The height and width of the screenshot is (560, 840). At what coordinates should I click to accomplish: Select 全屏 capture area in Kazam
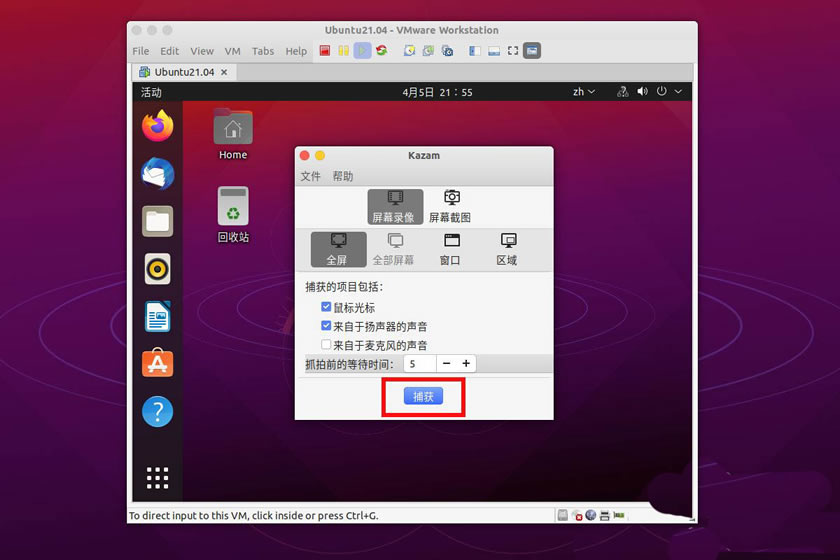[339, 249]
